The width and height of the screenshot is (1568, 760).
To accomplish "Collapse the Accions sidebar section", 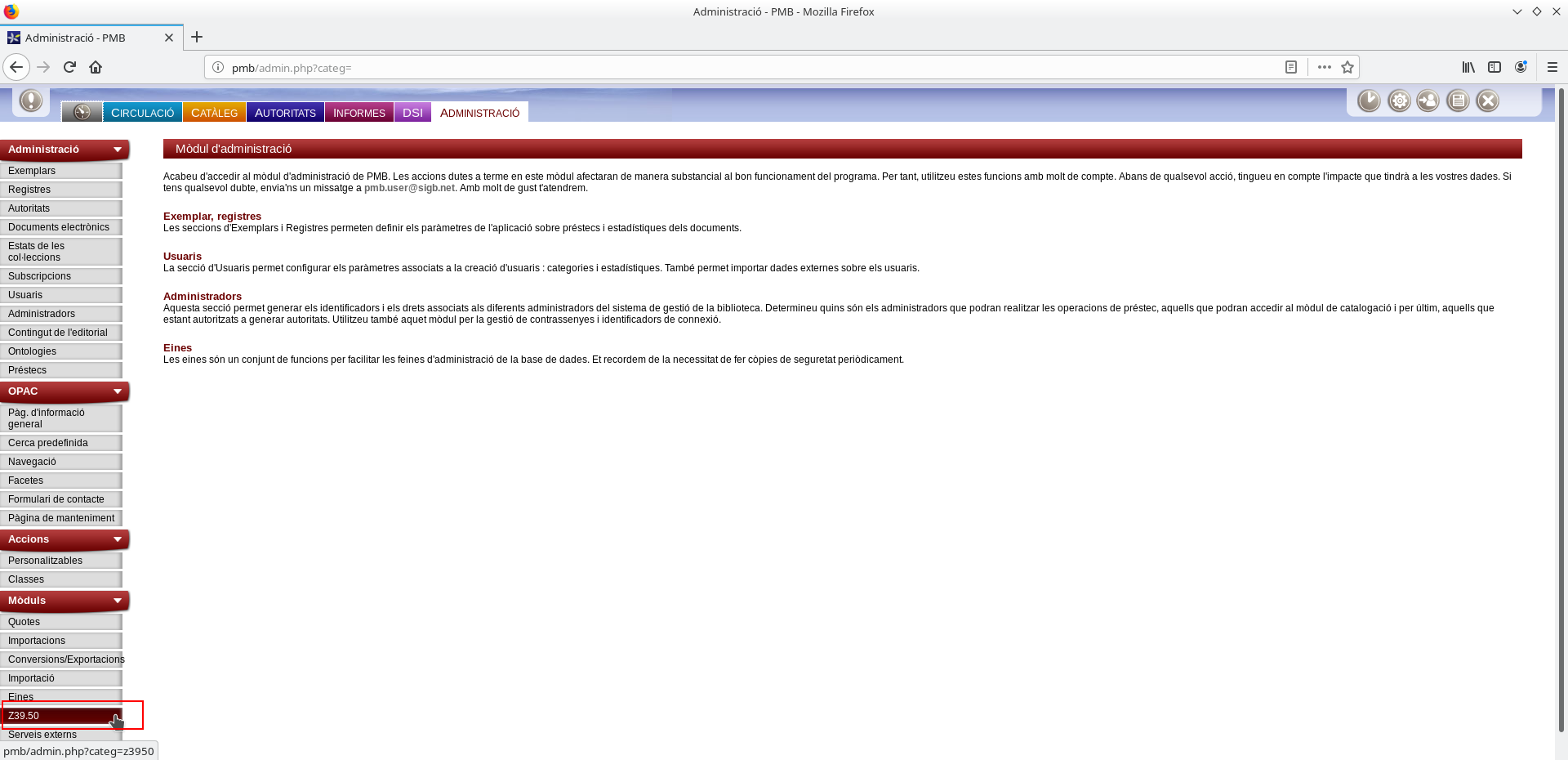I will point(118,539).
